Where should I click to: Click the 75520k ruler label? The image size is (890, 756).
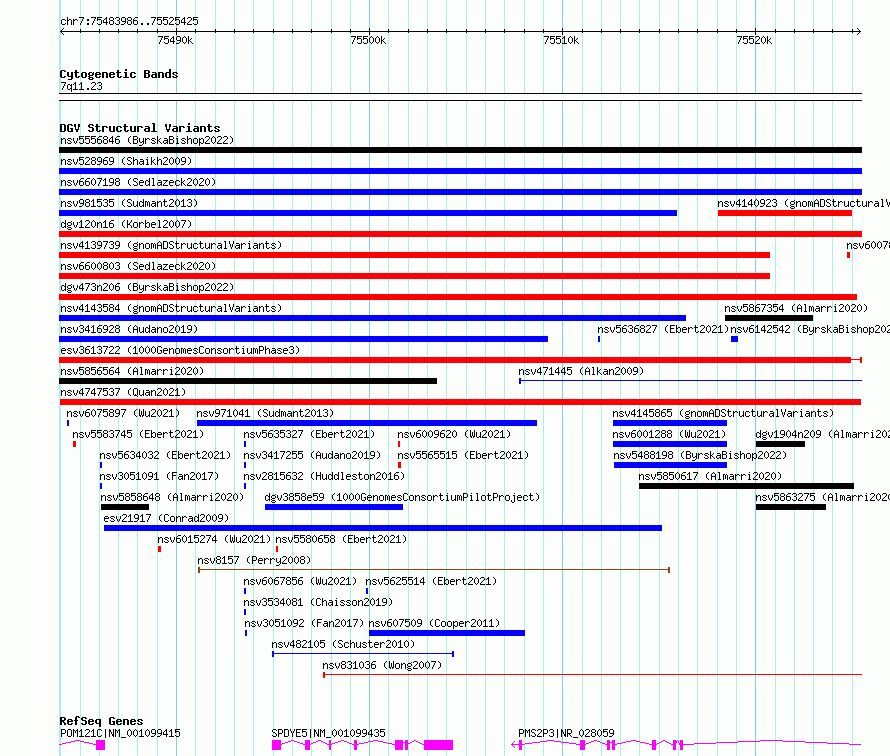click(x=754, y=40)
